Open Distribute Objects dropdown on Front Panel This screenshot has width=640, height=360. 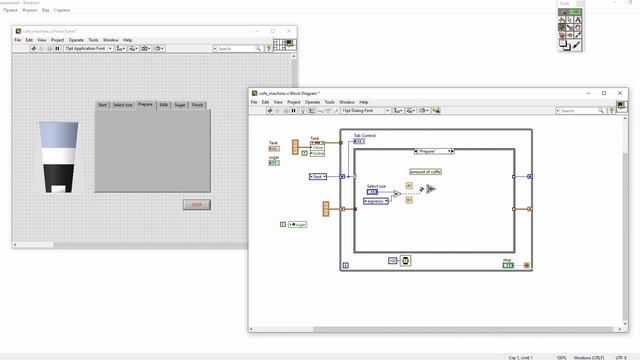pyautogui.click(x=133, y=49)
